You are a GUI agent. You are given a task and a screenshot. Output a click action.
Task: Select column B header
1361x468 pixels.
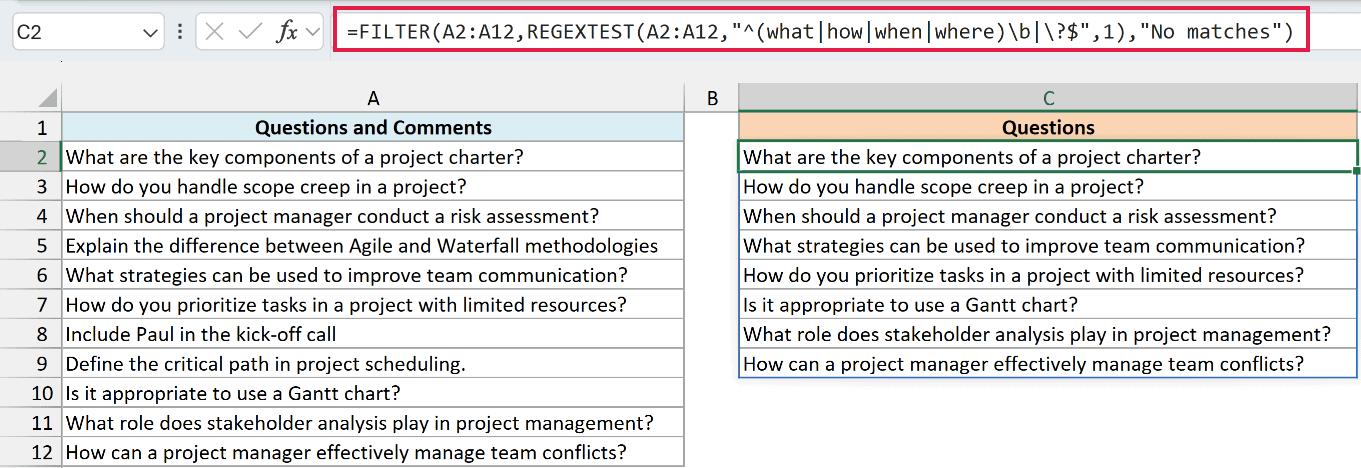712,98
